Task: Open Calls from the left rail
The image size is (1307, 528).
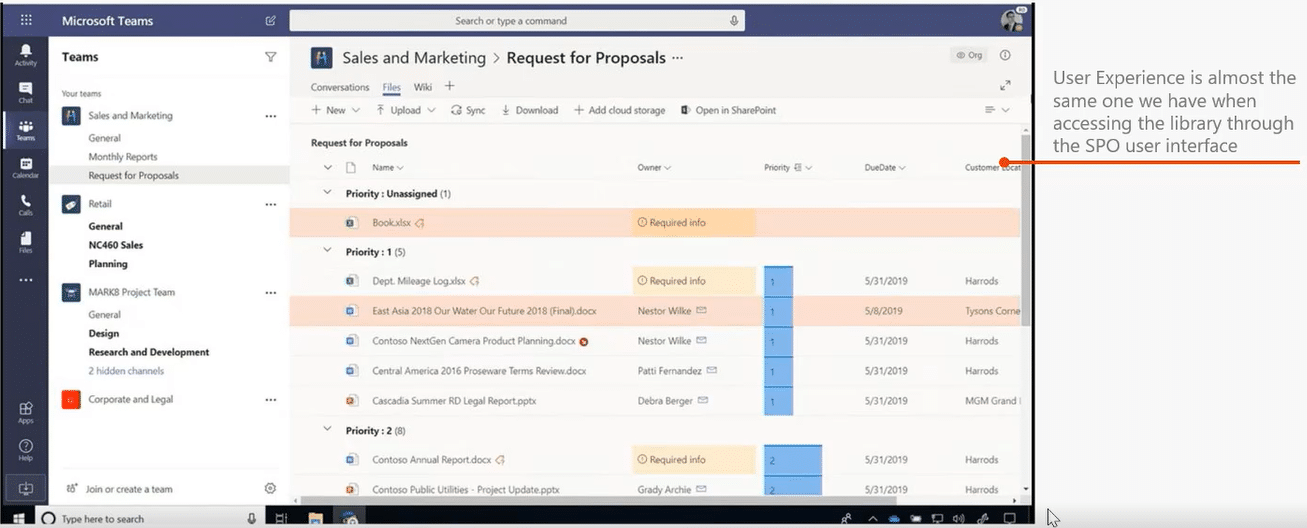Action: (25, 205)
